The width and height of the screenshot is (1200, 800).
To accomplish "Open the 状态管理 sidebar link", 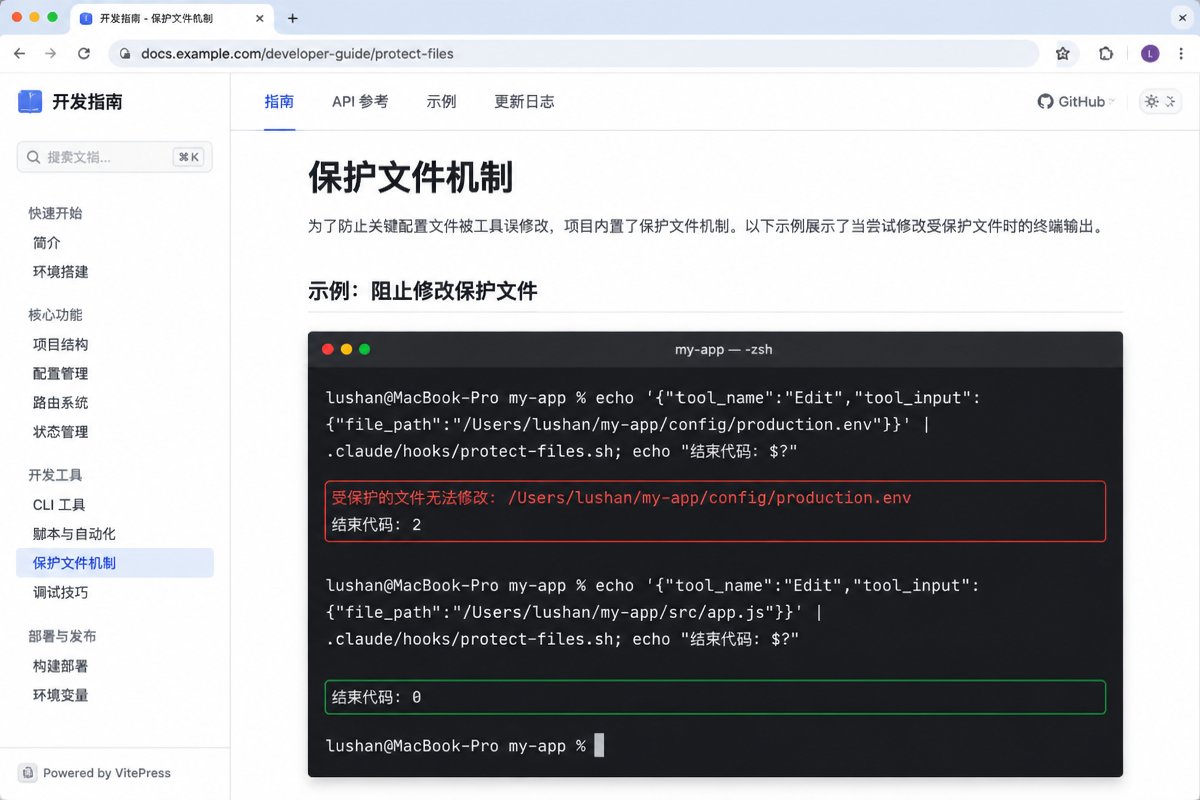I will tap(60, 431).
